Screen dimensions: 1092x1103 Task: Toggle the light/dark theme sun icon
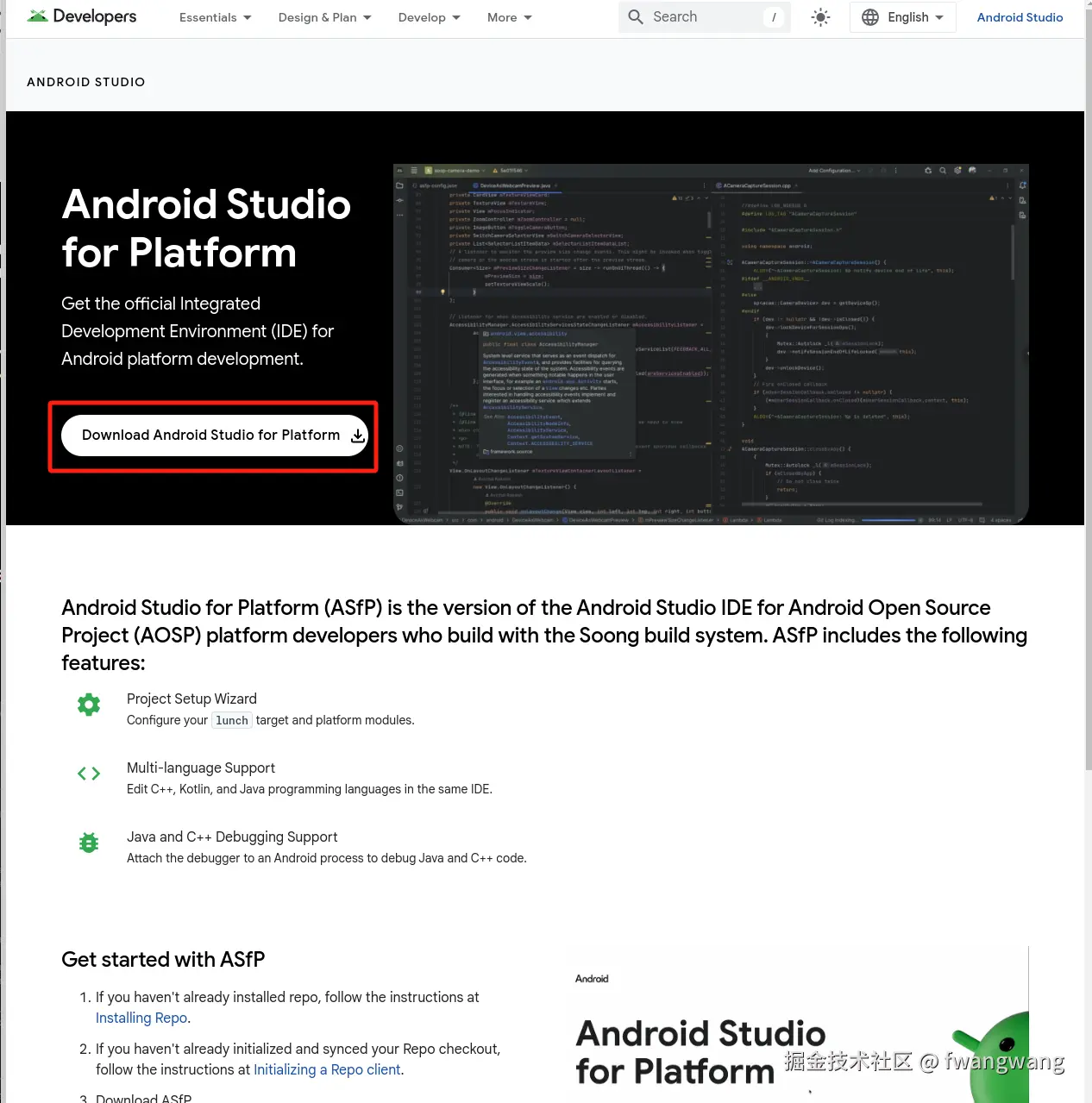820,16
